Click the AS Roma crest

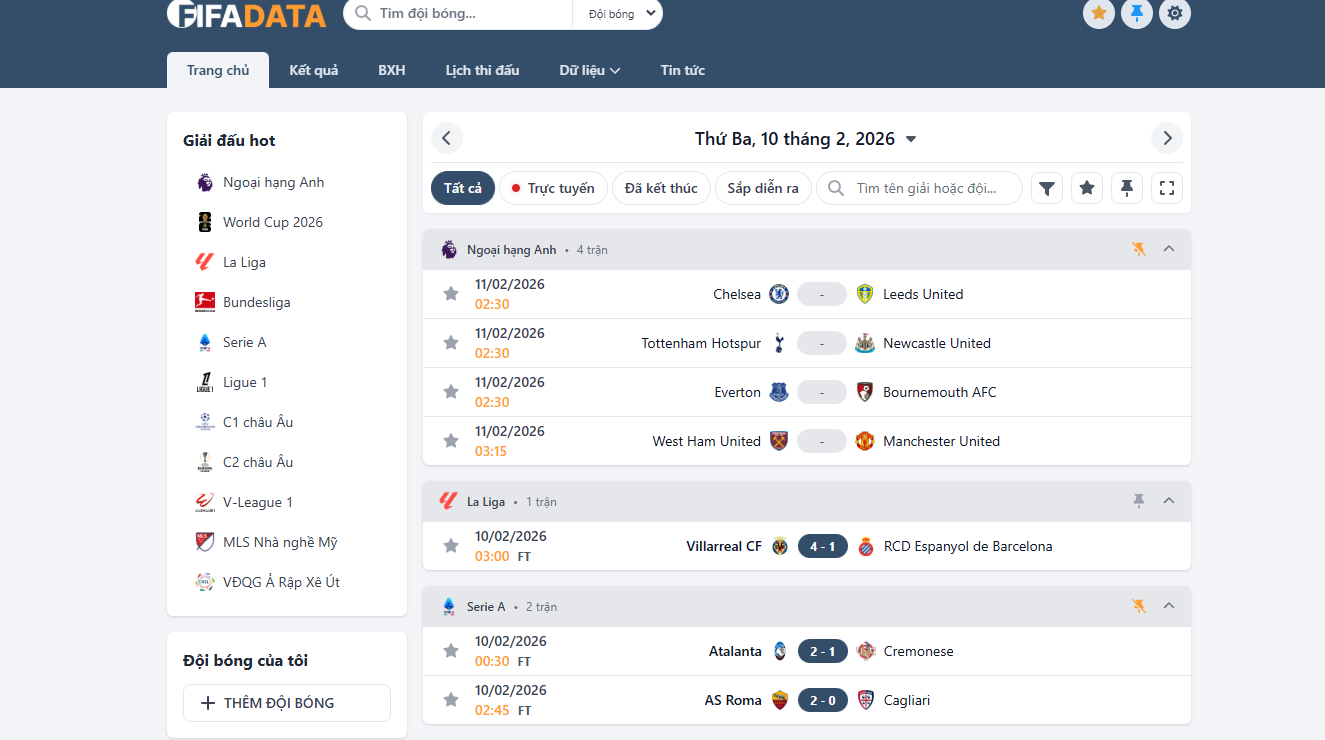pos(779,700)
